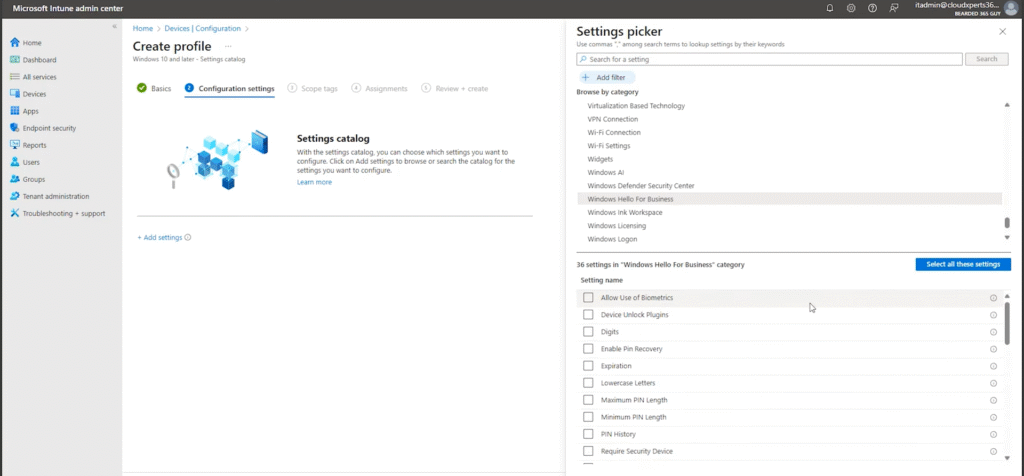Image resolution: width=1024 pixels, height=476 pixels.
Task: Show info for Digits setting
Action: [993, 332]
